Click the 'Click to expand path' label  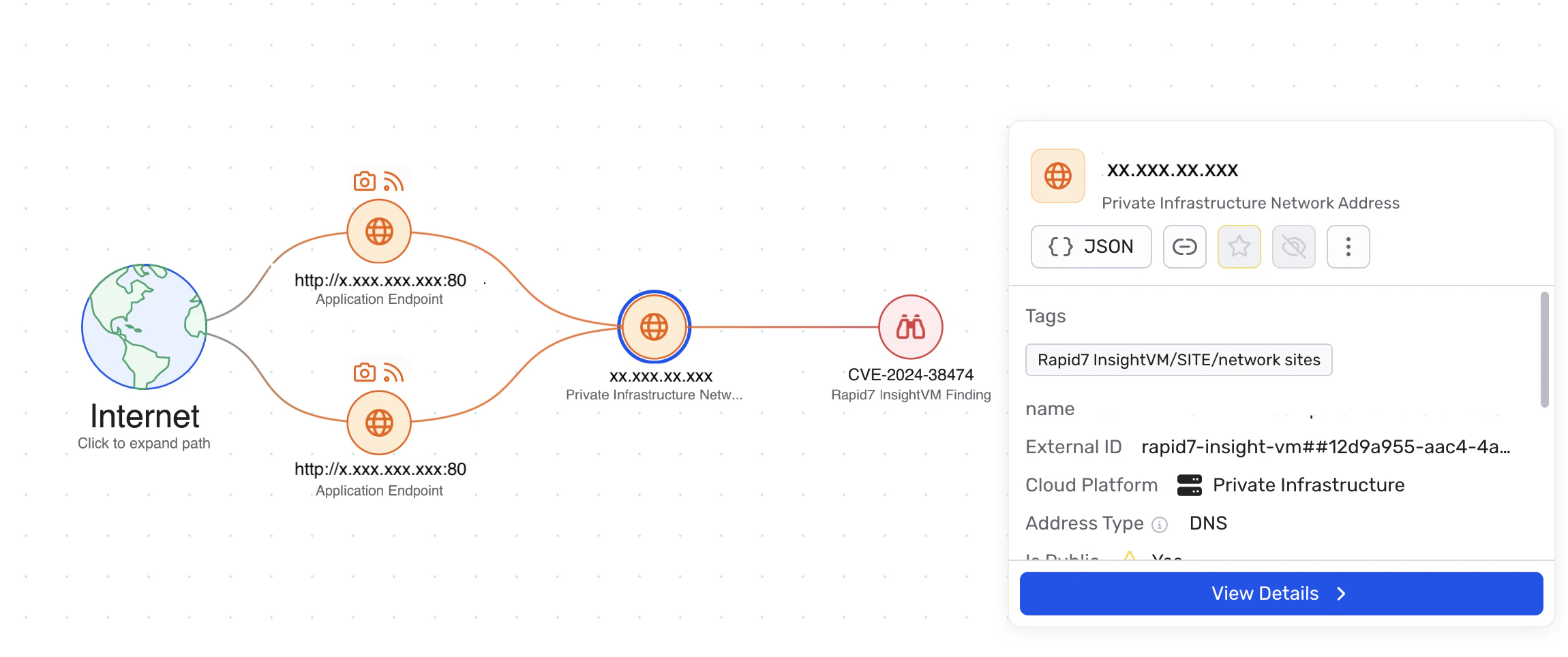(144, 444)
